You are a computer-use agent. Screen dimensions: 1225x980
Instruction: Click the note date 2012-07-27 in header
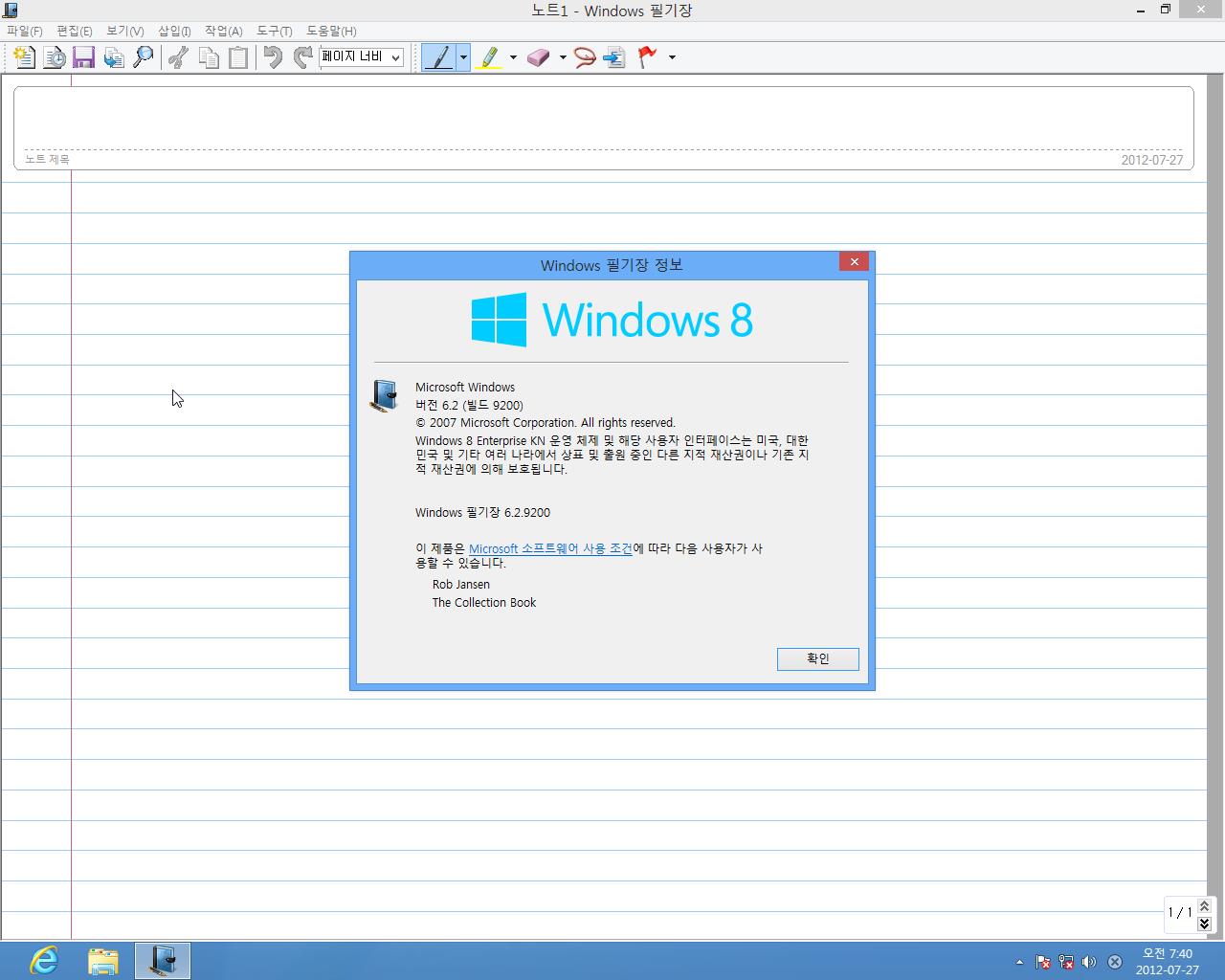pyautogui.click(x=1152, y=160)
